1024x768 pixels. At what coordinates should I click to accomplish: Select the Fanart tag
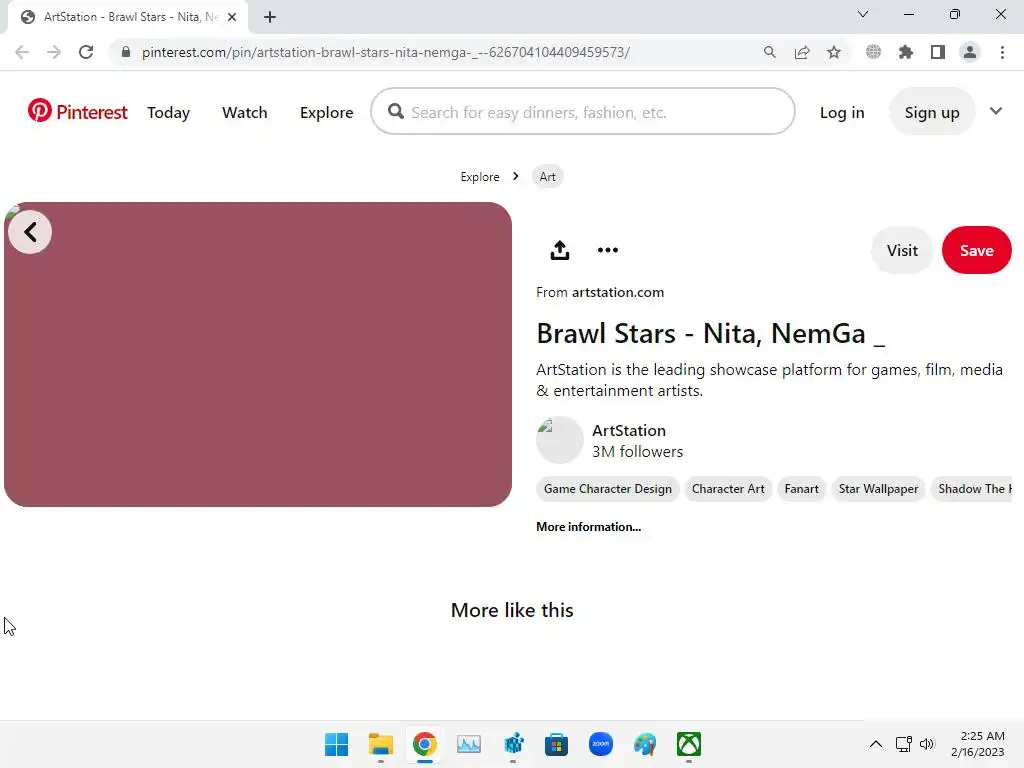[x=801, y=489]
